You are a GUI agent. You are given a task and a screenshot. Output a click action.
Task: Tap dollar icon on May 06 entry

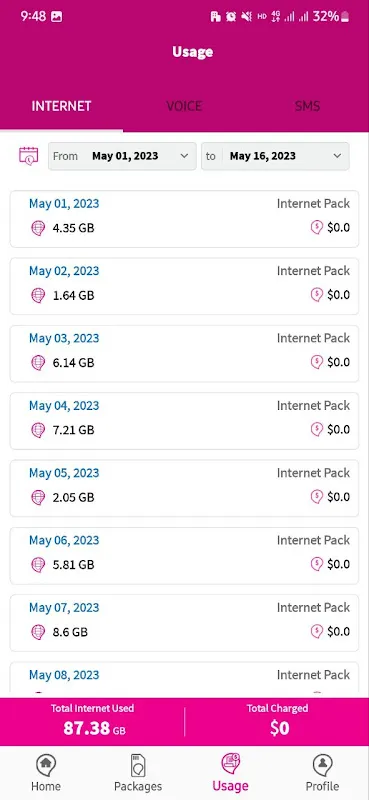pyautogui.click(x=317, y=564)
